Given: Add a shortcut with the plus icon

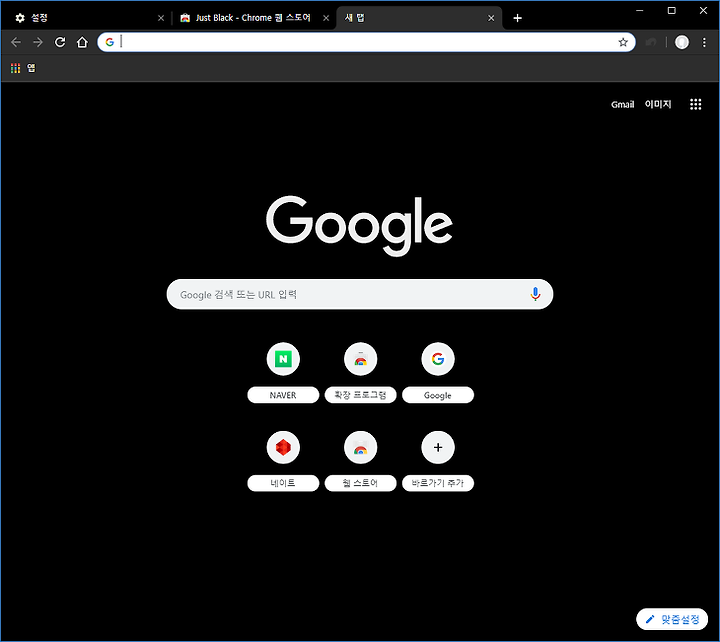Looking at the screenshot, I should pyautogui.click(x=438, y=447).
